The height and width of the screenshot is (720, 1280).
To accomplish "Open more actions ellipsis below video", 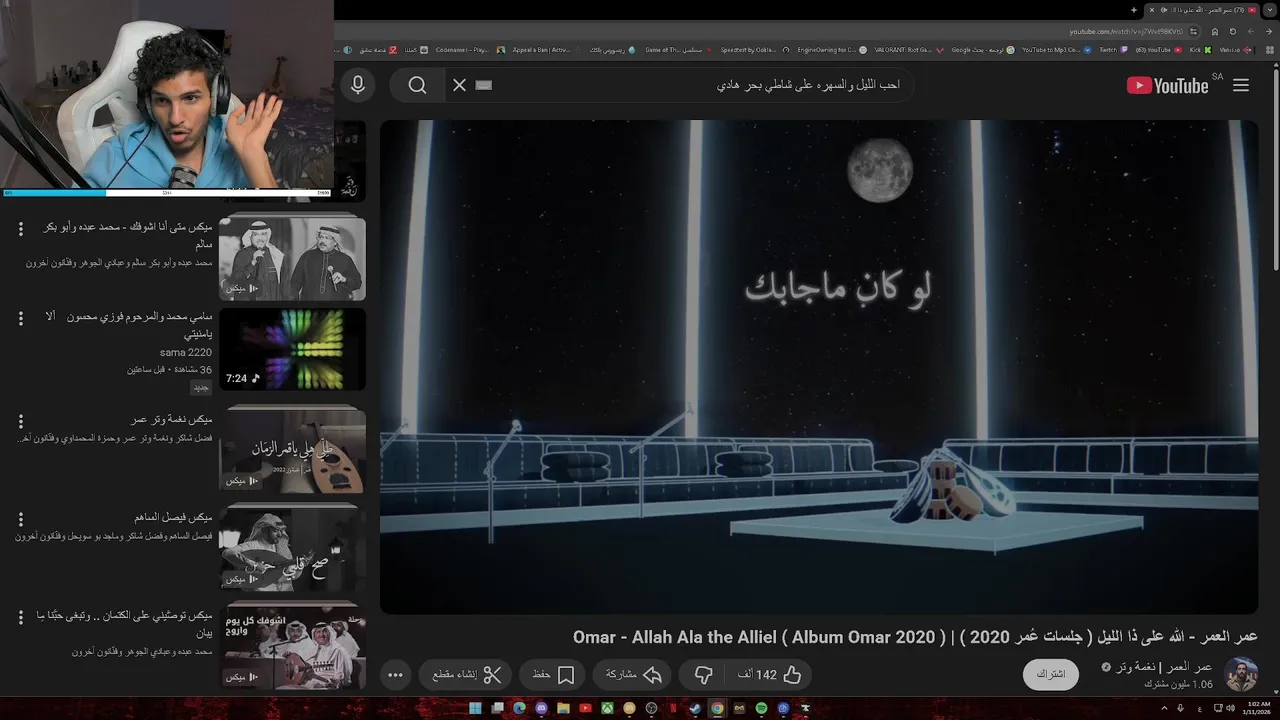I will click(x=395, y=675).
